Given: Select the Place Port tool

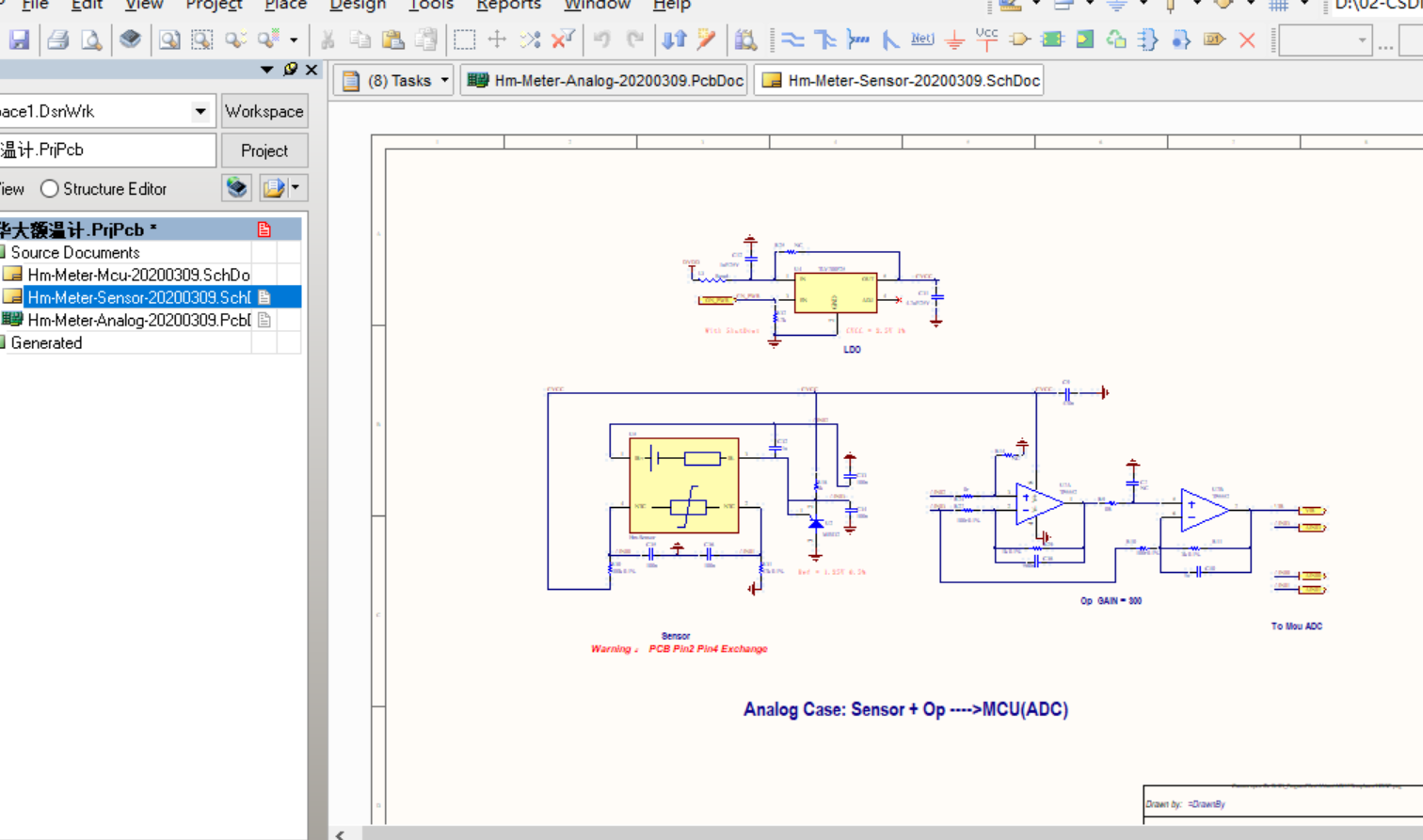Looking at the screenshot, I should (x=1214, y=40).
